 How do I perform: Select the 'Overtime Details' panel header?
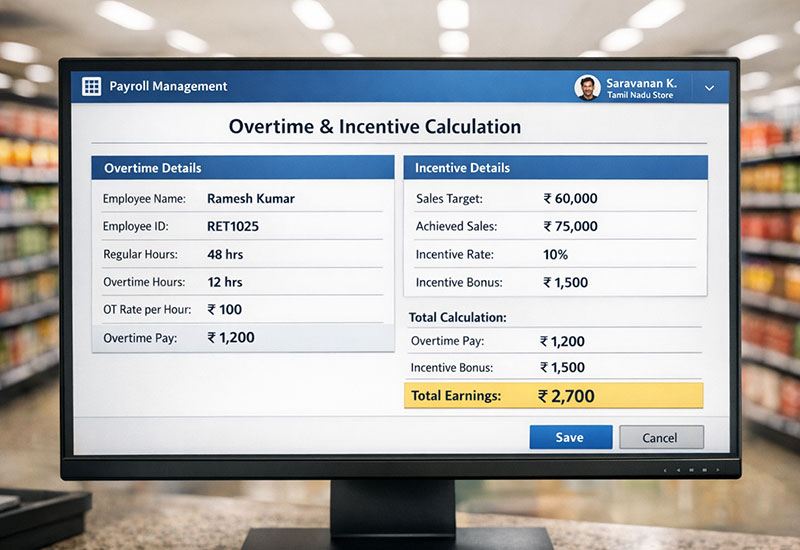[x=243, y=168]
